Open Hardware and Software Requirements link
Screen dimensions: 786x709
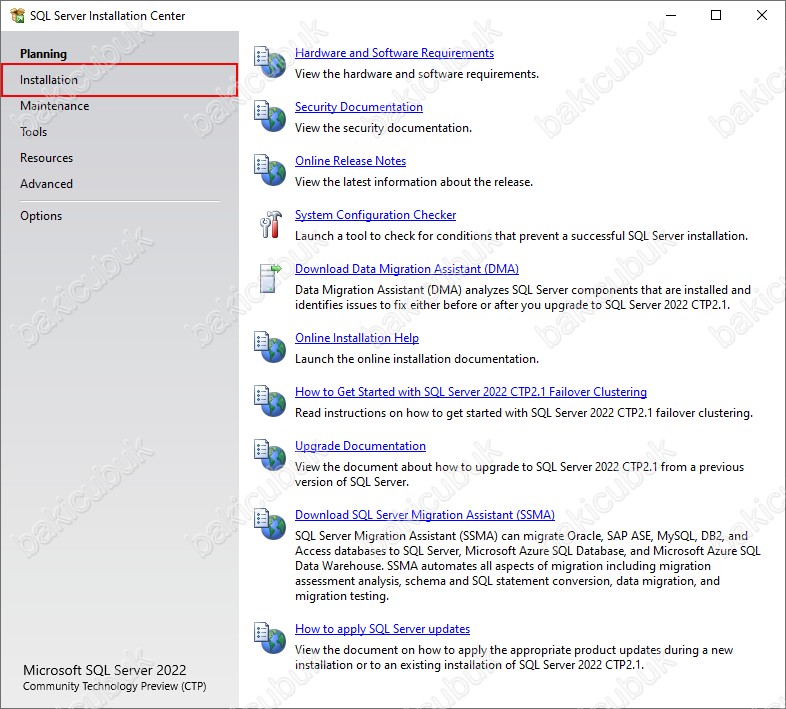pos(395,53)
